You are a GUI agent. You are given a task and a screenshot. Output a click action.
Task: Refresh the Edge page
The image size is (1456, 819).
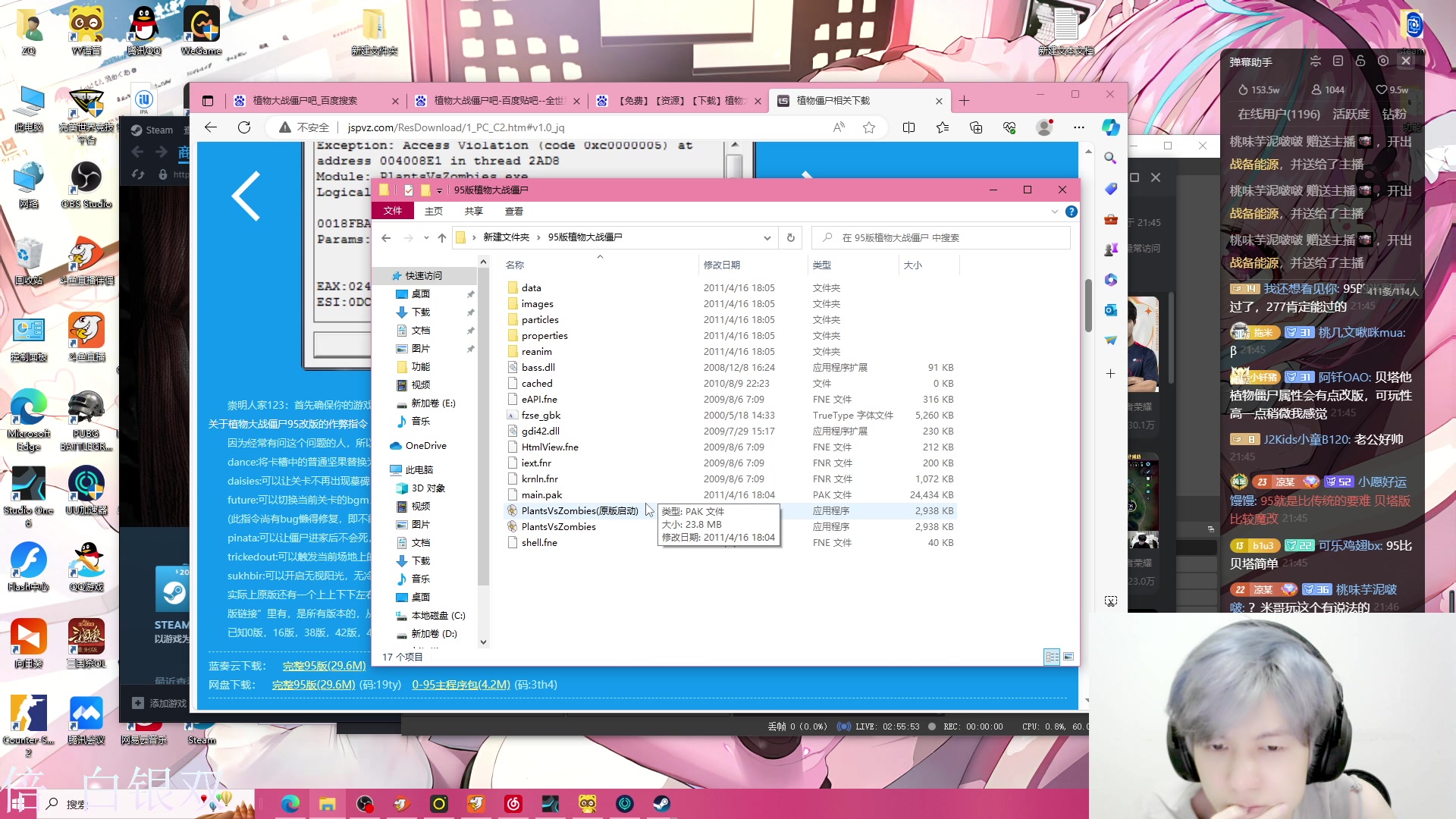click(244, 127)
